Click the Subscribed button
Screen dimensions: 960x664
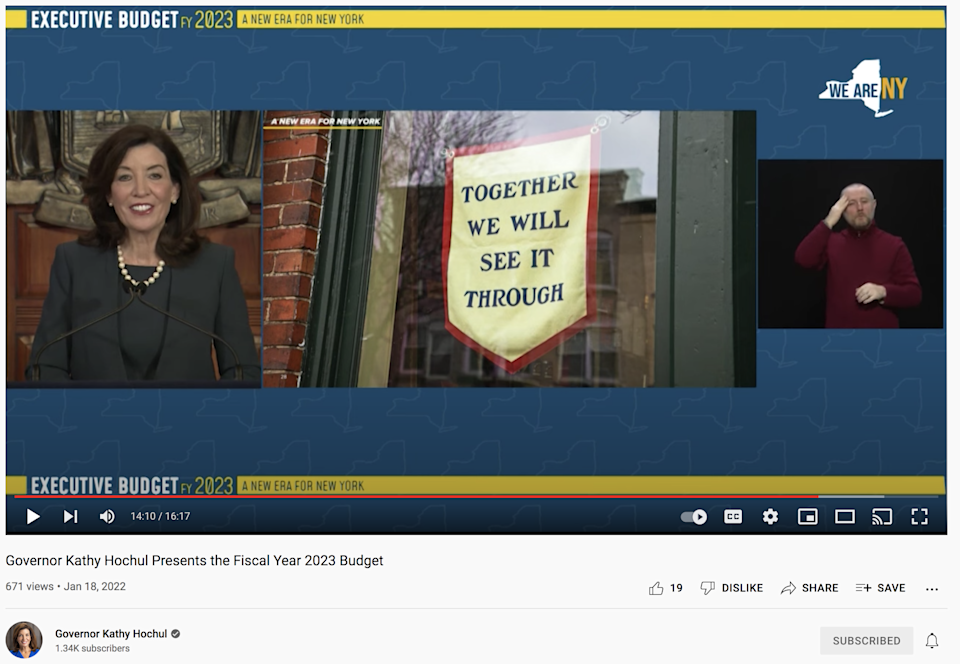tap(867, 641)
